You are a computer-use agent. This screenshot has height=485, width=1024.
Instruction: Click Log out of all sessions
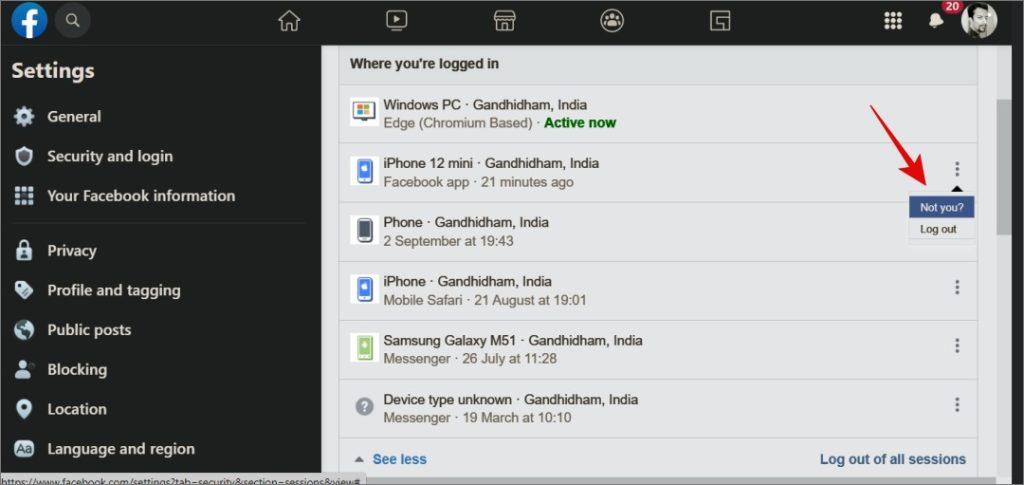click(893, 460)
